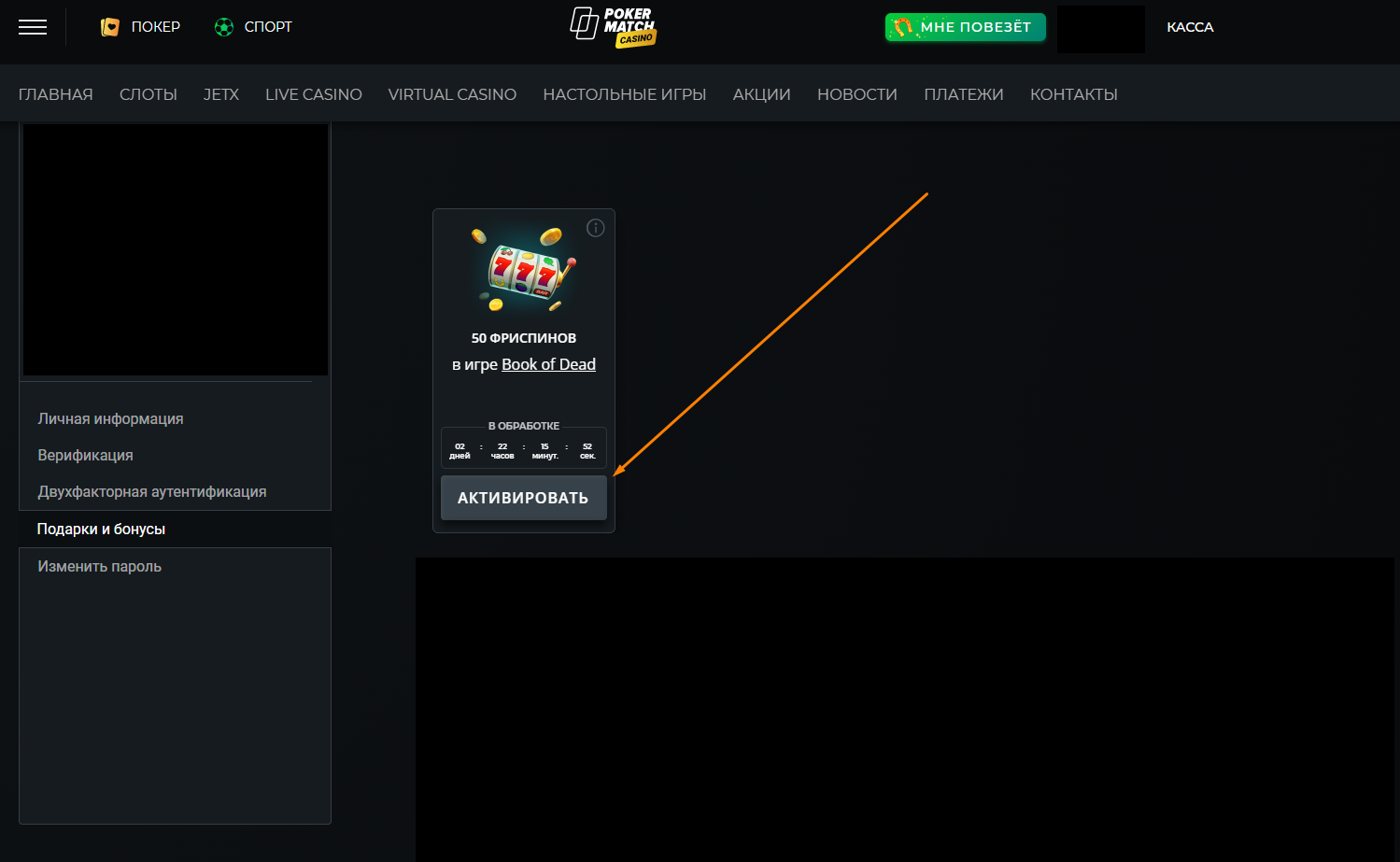The image size is (1400, 862).
Task: Click the 52 сек countdown value
Action: 587,451
